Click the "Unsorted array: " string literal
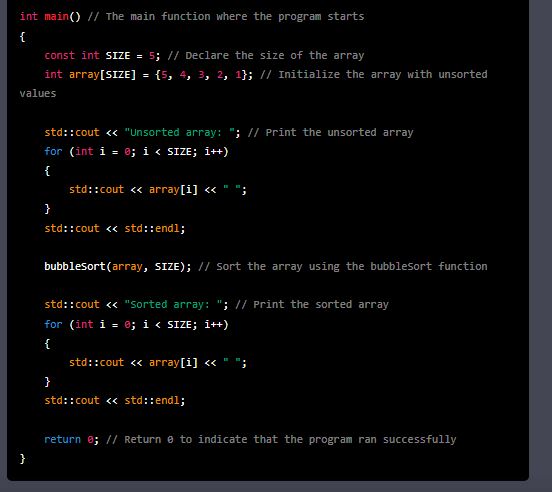The width and height of the screenshot is (552, 492). point(180,133)
